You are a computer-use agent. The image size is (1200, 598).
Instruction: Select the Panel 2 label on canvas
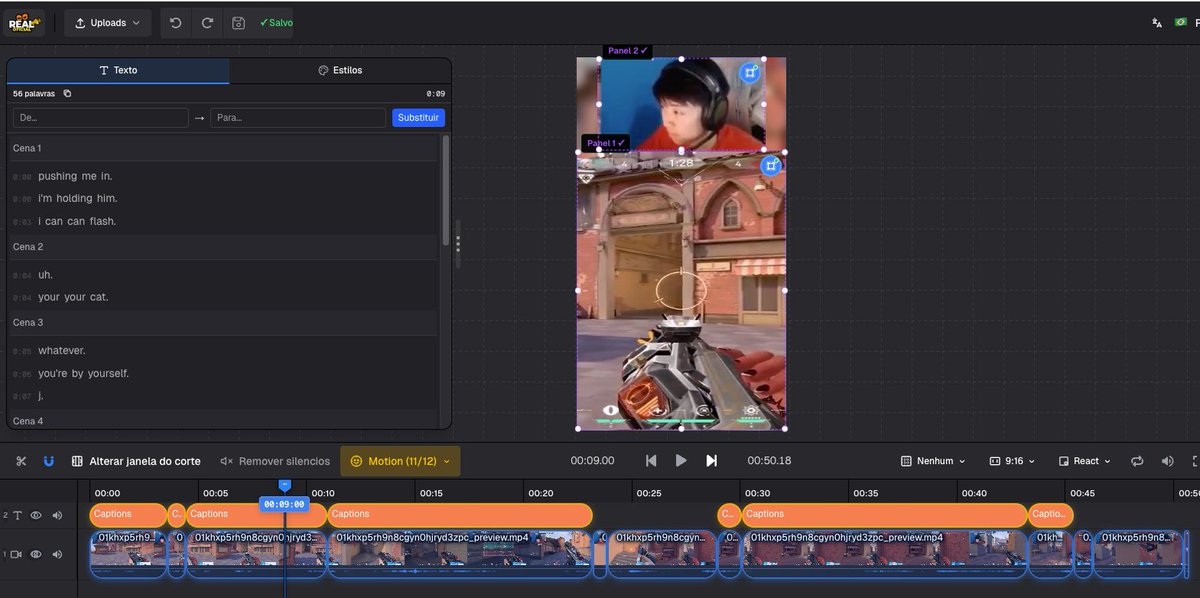pyautogui.click(x=628, y=50)
